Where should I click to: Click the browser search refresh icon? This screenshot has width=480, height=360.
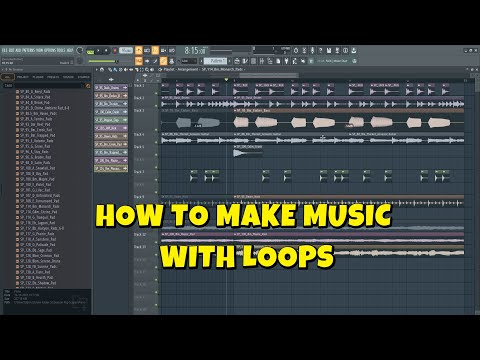[x=88, y=86]
